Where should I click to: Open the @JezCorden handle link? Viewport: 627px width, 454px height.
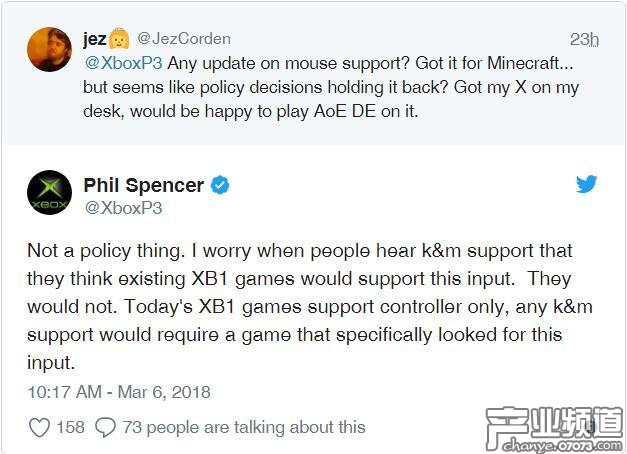[x=183, y=39]
